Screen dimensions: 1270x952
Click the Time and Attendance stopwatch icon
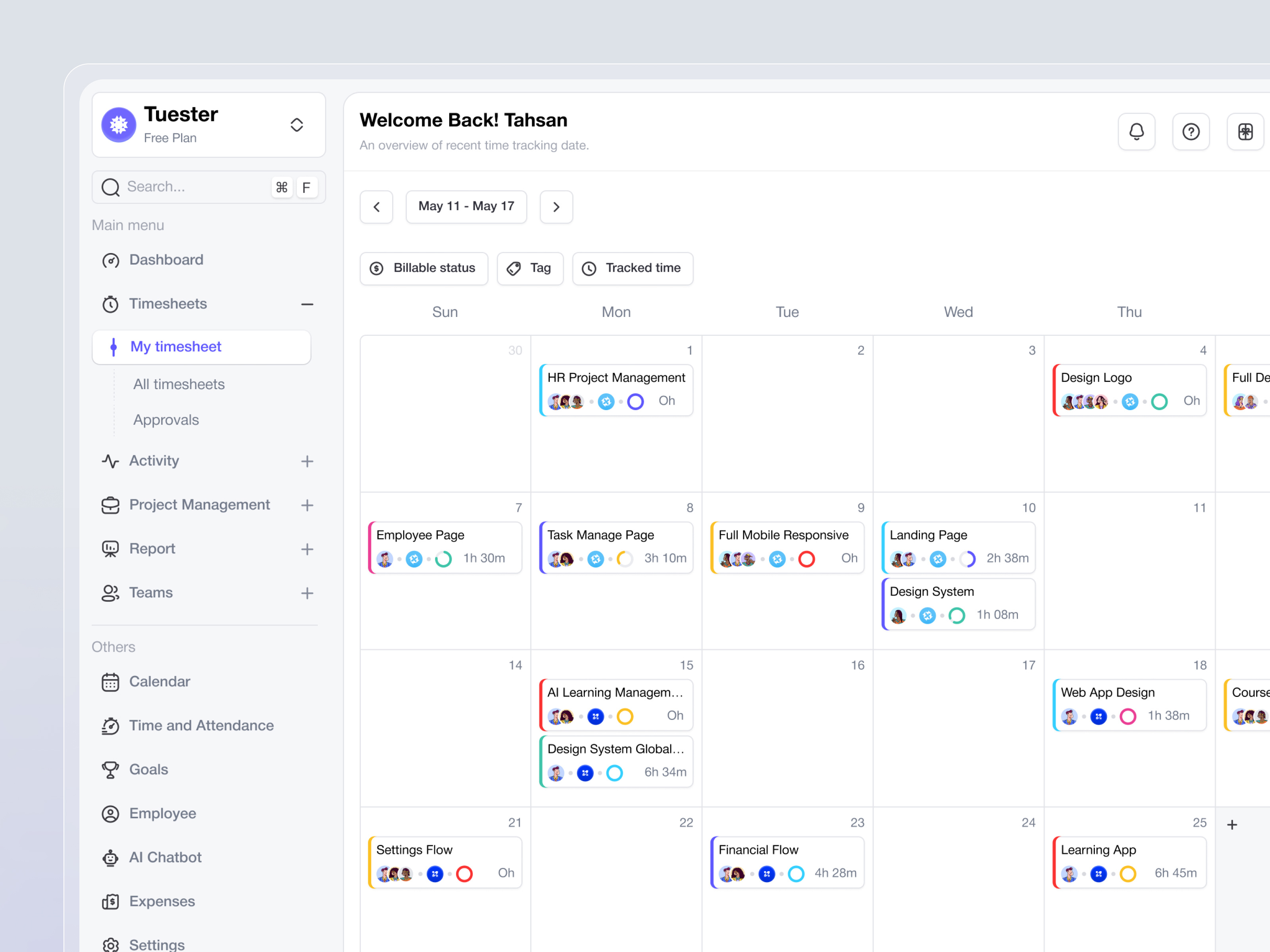tap(110, 726)
